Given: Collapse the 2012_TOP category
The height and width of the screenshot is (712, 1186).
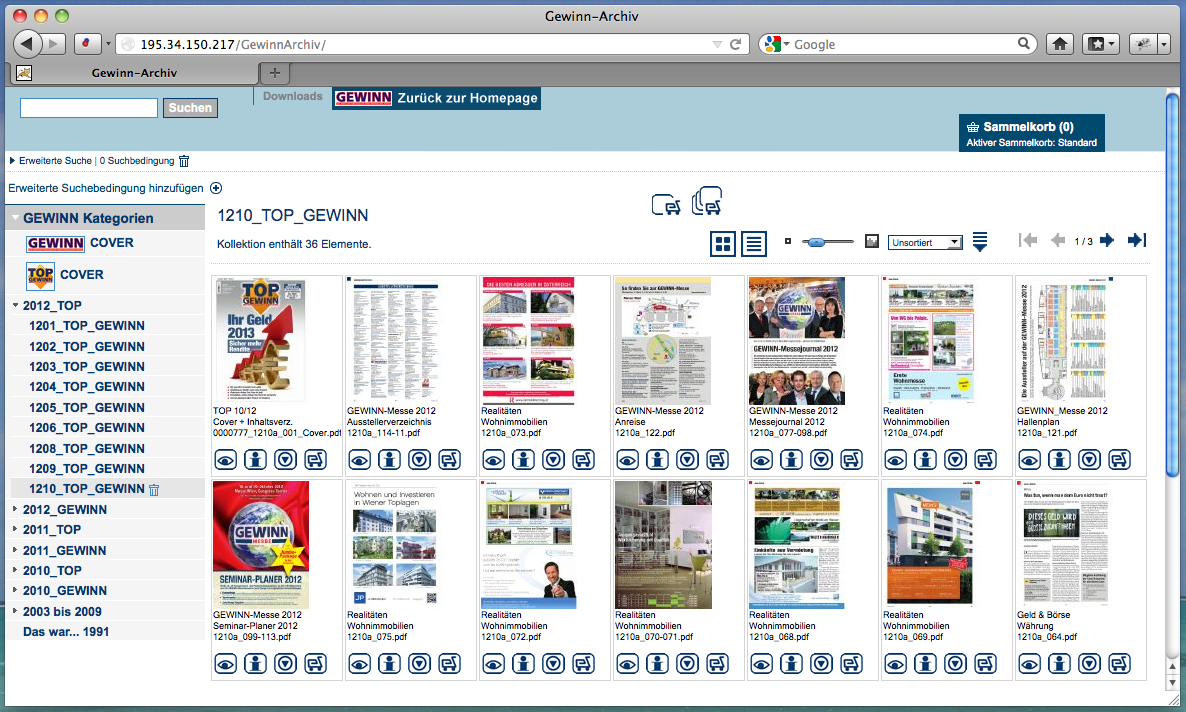Looking at the screenshot, I should click(x=15, y=305).
